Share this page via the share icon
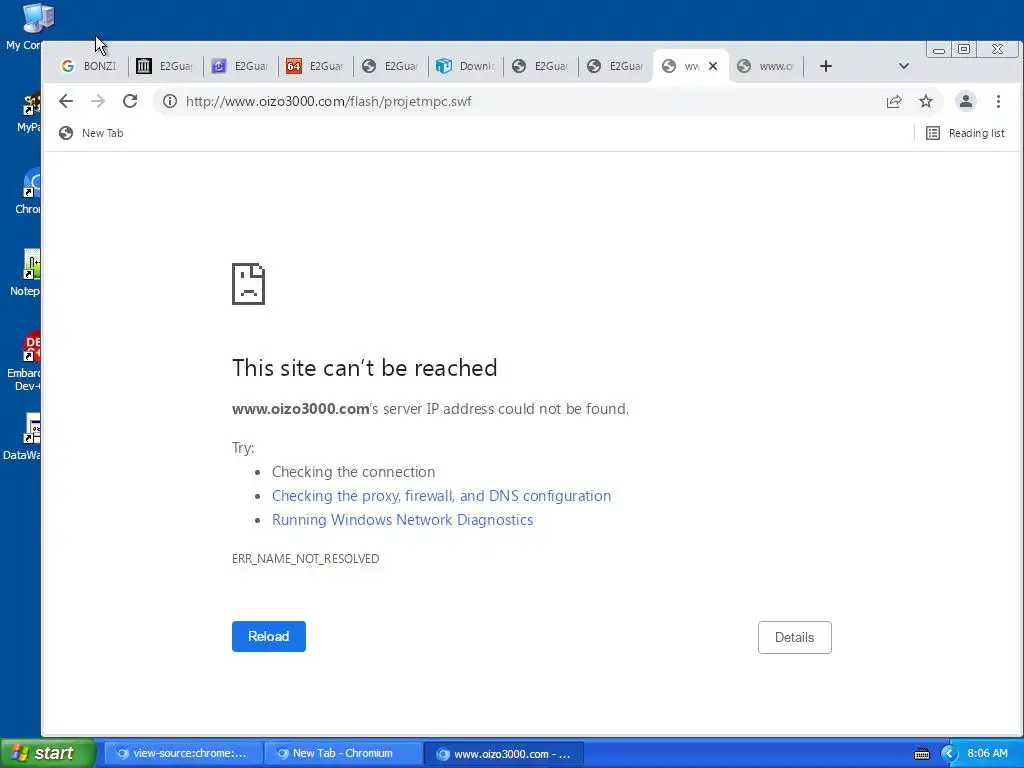1024x768 pixels. coord(894,101)
